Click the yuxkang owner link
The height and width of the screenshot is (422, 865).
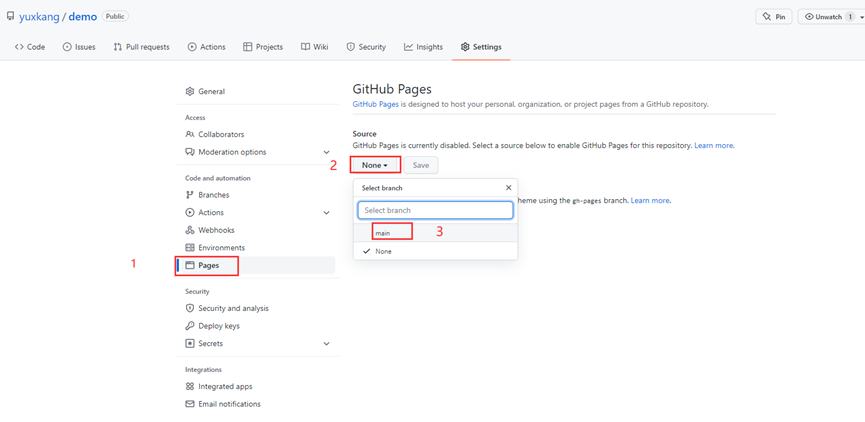pos(39,17)
